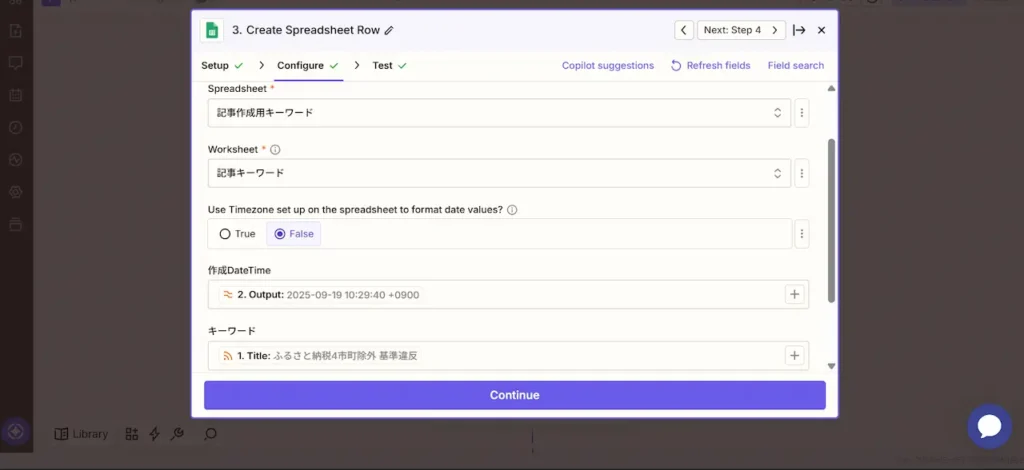1024x470 pixels.
Task: Click info icon next to Worksheet label
Action: [275, 150]
